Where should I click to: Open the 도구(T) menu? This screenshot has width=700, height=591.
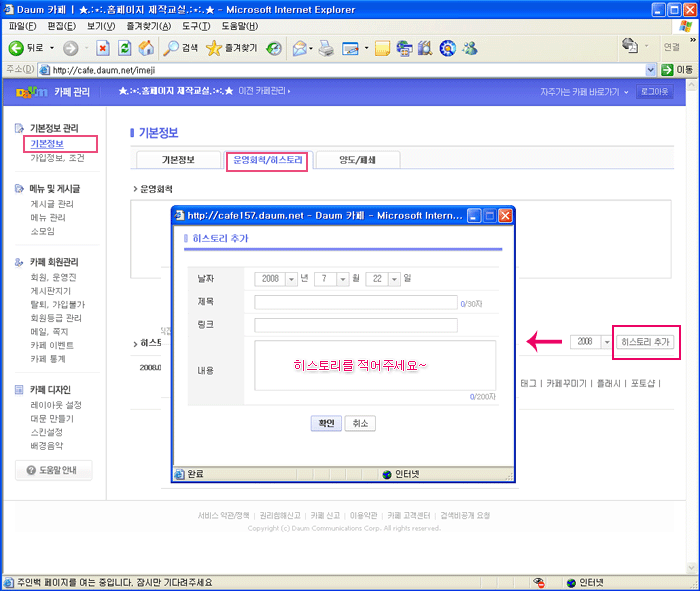(x=196, y=26)
